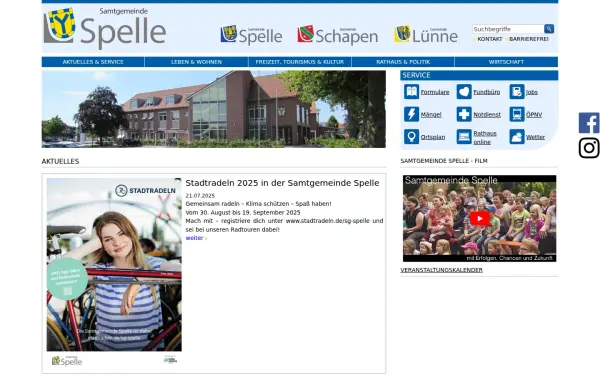Click the Aktuelles section heading

(60, 161)
